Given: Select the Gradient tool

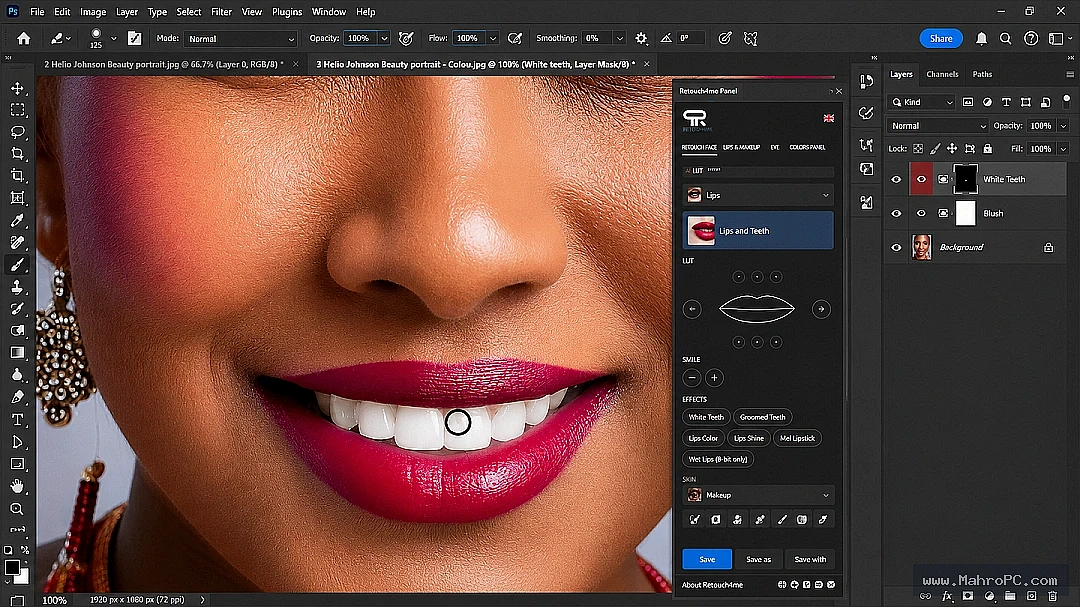Looking at the screenshot, I should (x=17, y=353).
